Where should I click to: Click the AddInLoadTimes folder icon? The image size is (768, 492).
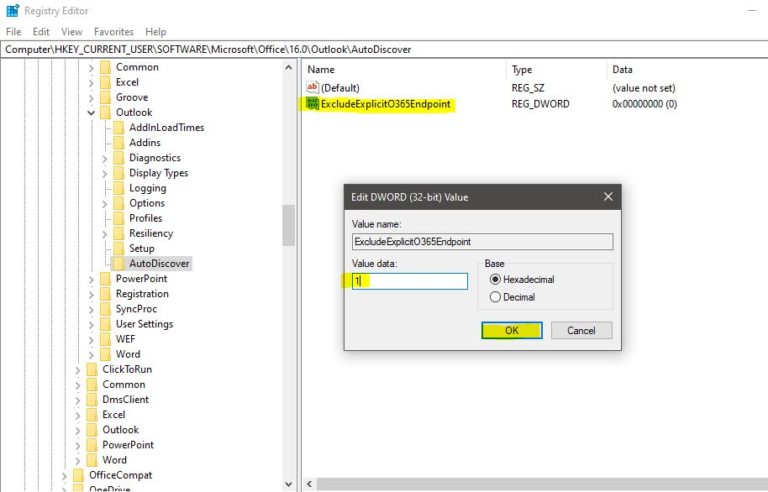119,127
